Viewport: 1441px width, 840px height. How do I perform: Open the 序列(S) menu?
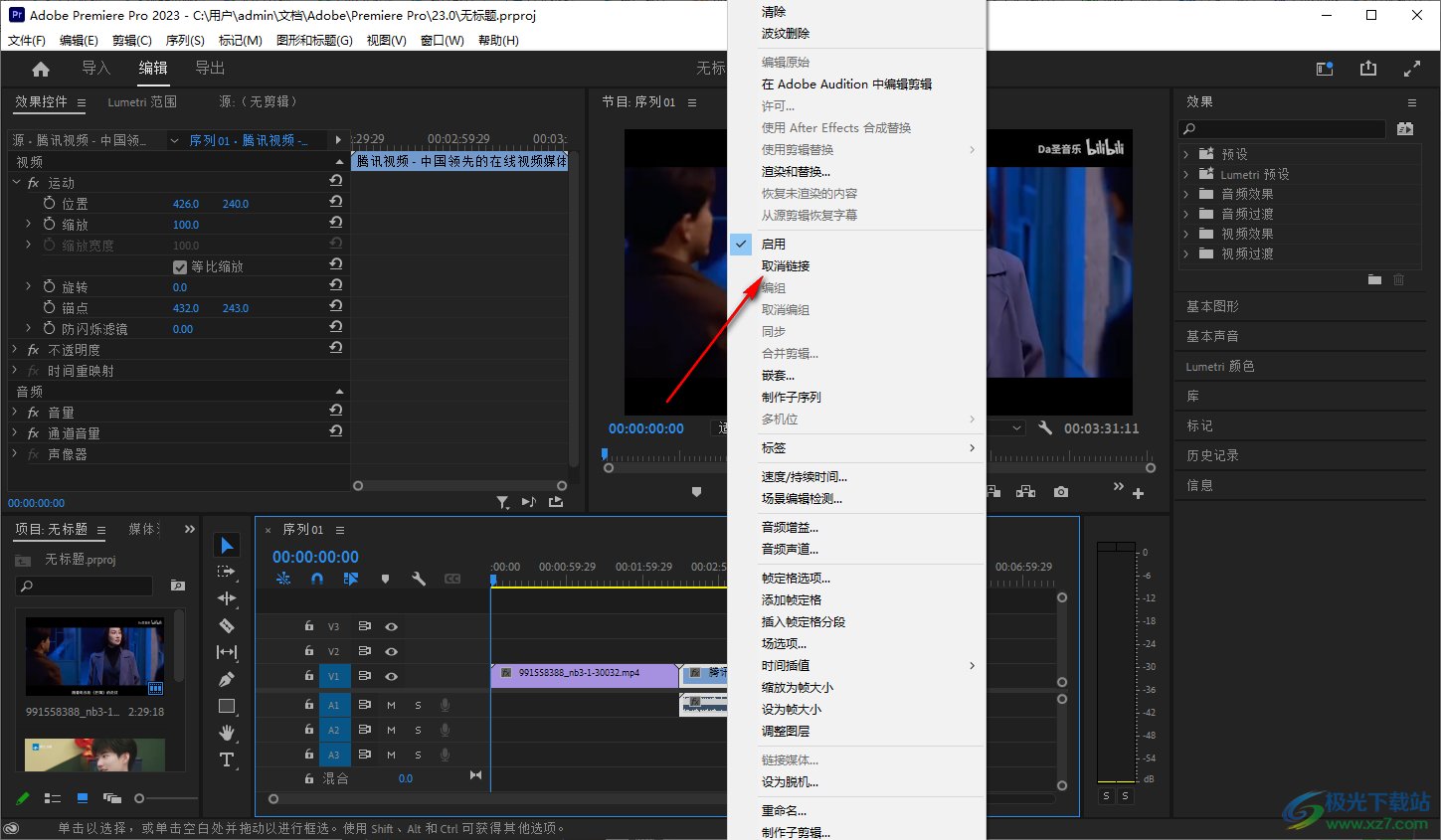[185, 41]
